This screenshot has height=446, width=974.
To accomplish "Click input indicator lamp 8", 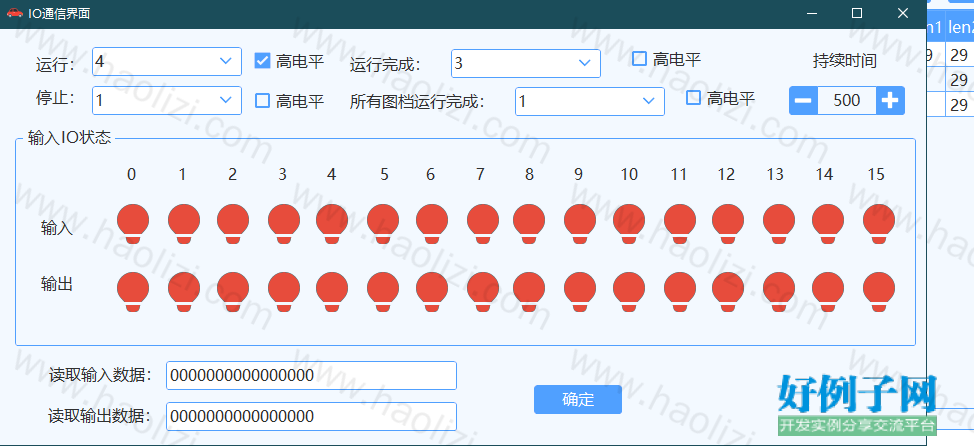I will pyautogui.click(x=529, y=224).
